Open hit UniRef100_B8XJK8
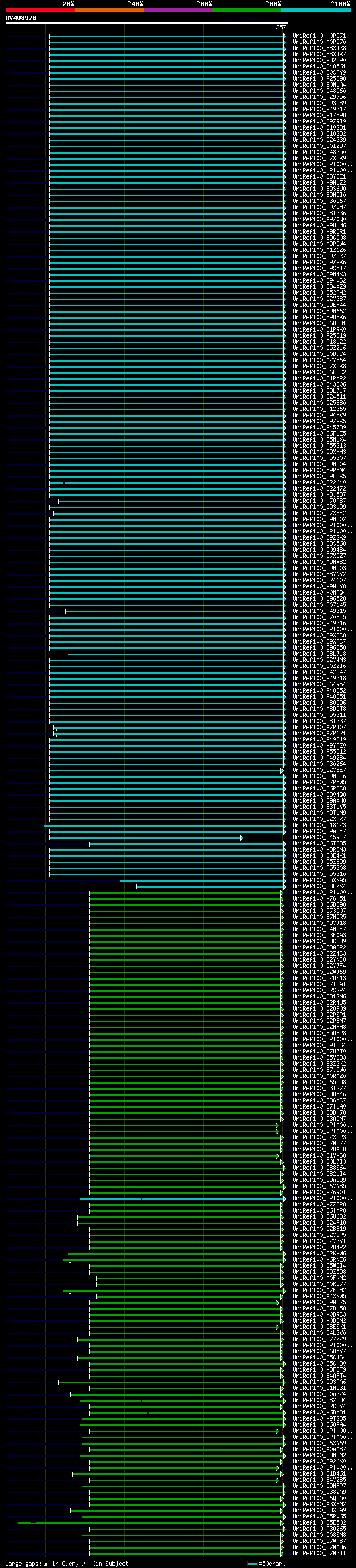The height and width of the screenshot is (1568, 356). click(x=319, y=48)
